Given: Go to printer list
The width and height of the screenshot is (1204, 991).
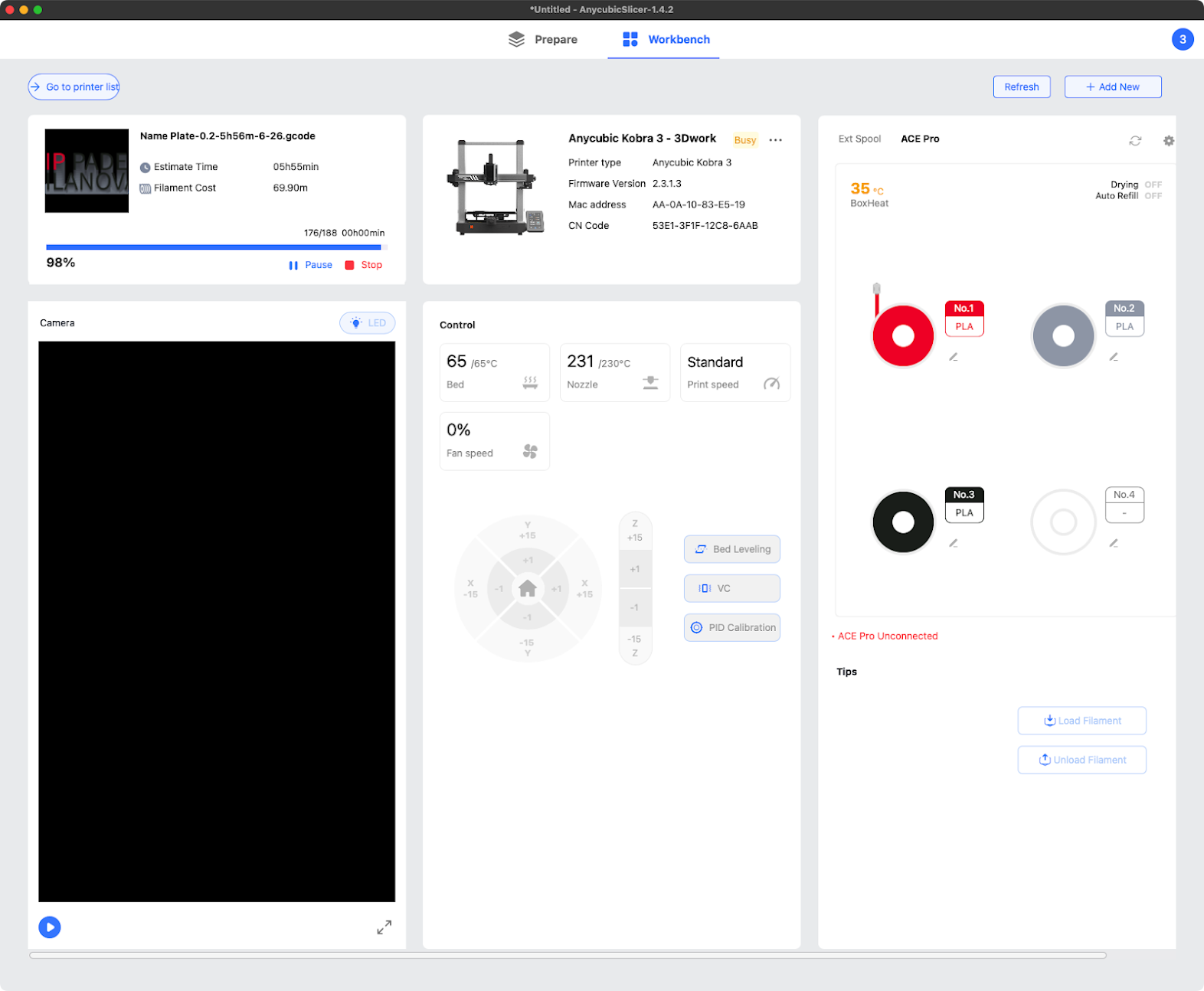Looking at the screenshot, I should [74, 87].
